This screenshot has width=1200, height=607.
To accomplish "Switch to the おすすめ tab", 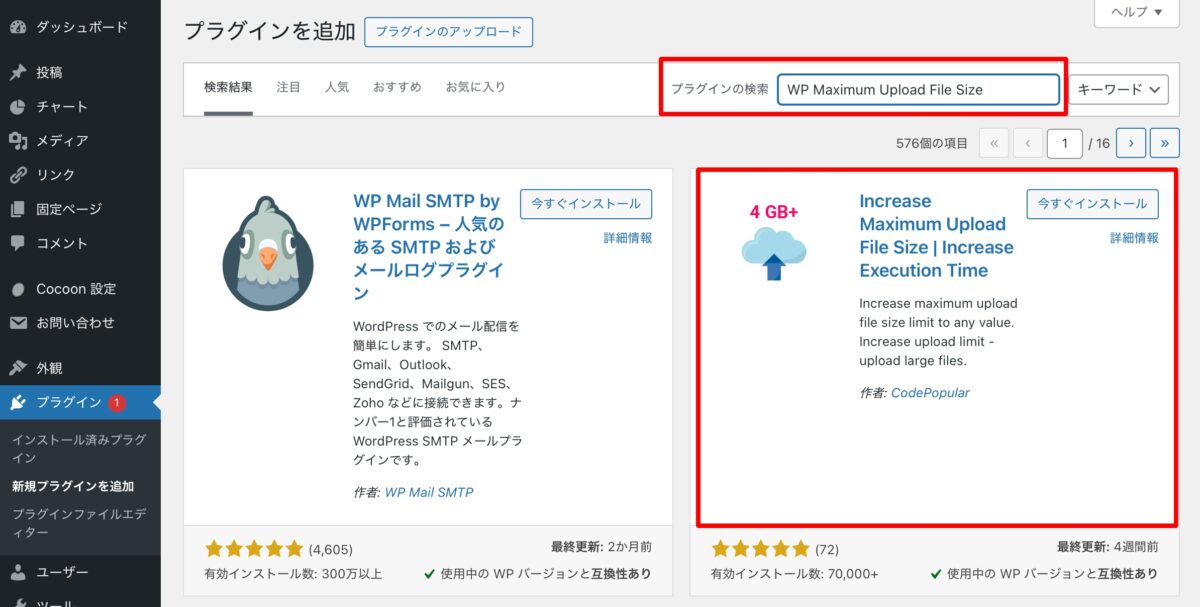I will coord(397,87).
